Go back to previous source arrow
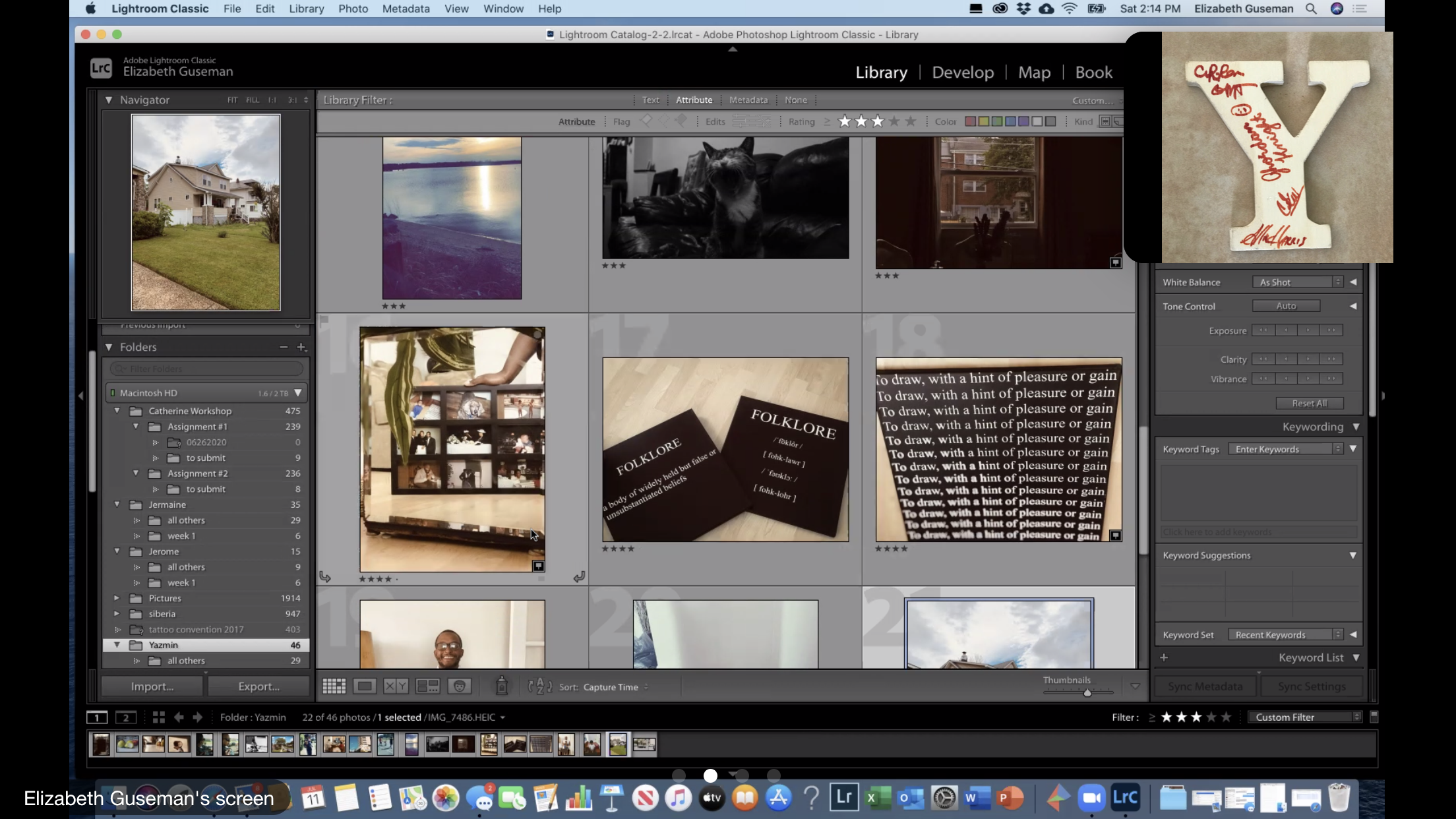This screenshot has width=1456, height=819. click(x=179, y=717)
